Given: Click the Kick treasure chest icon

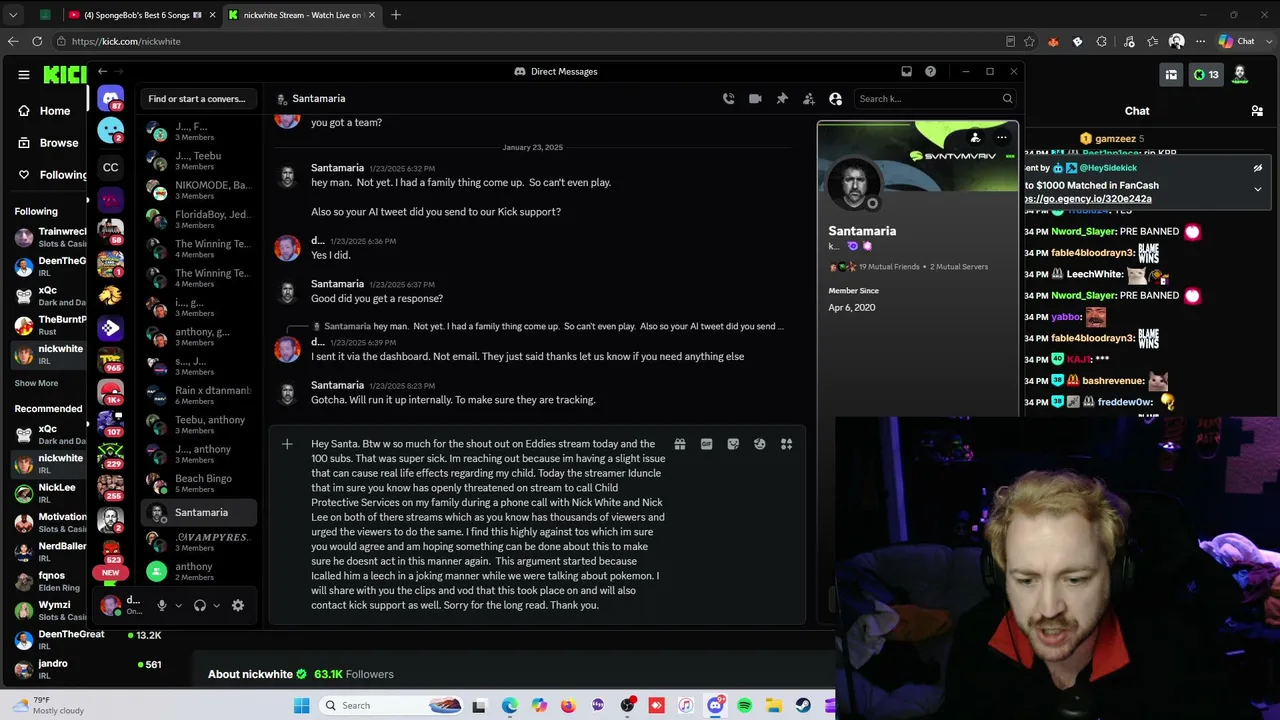Looking at the screenshot, I should click(x=1171, y=75).
